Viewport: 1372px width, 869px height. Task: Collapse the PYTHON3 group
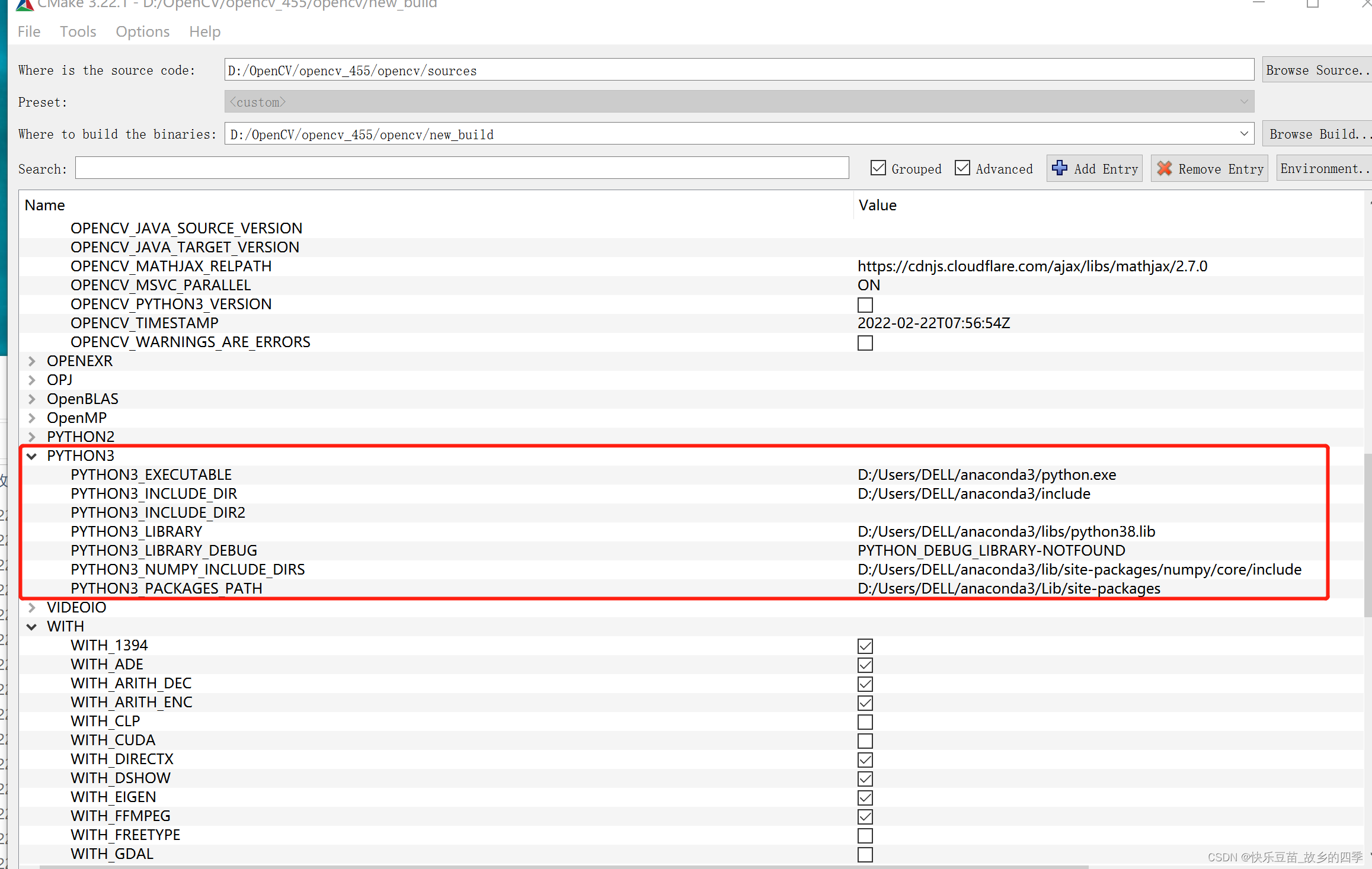click(x=32, y=456)
